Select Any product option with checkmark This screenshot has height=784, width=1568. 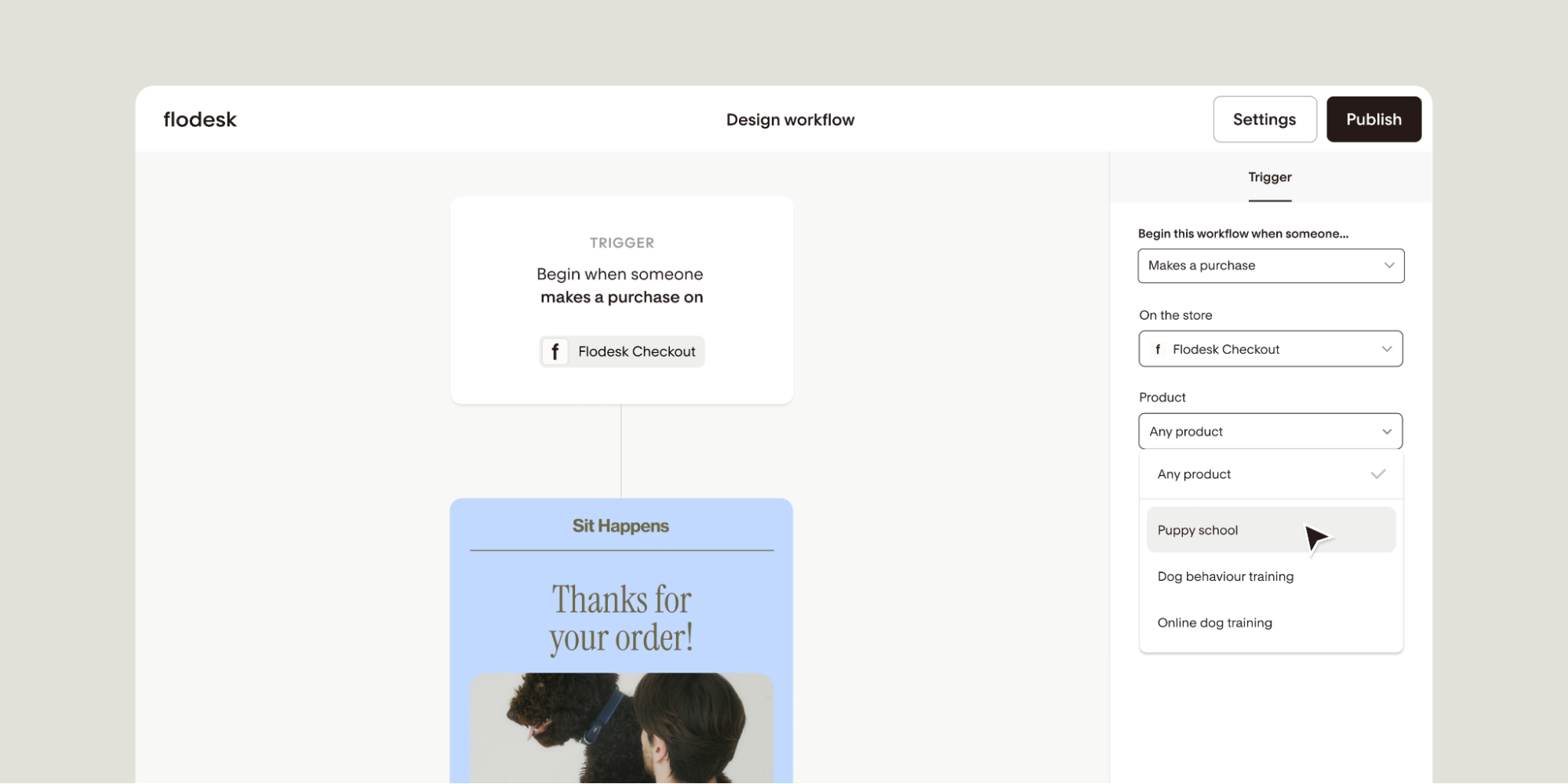(x=1271, y=474)
